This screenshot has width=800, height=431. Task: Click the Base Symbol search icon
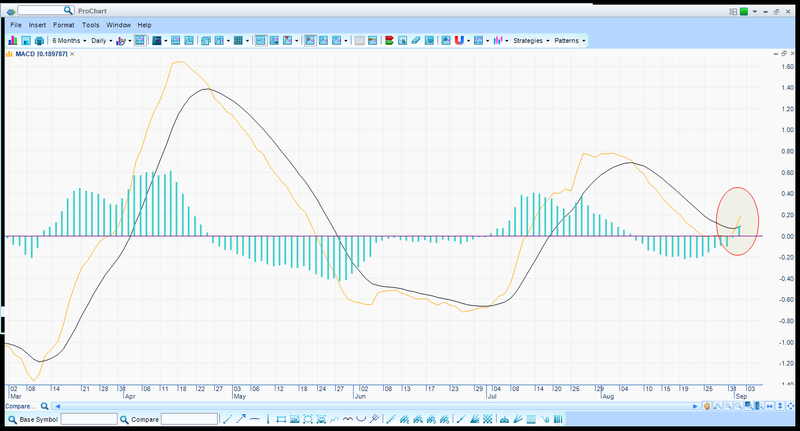coord(13,419)
